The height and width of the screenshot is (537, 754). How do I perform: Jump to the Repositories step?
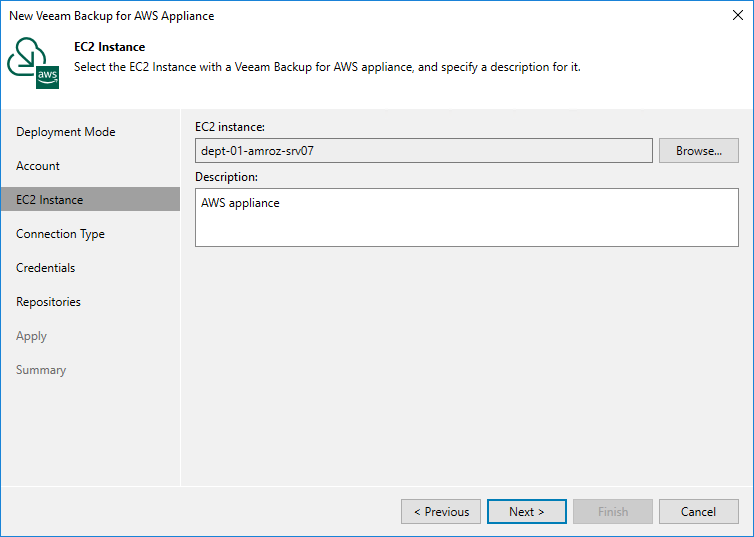click(x=48, y=302)
